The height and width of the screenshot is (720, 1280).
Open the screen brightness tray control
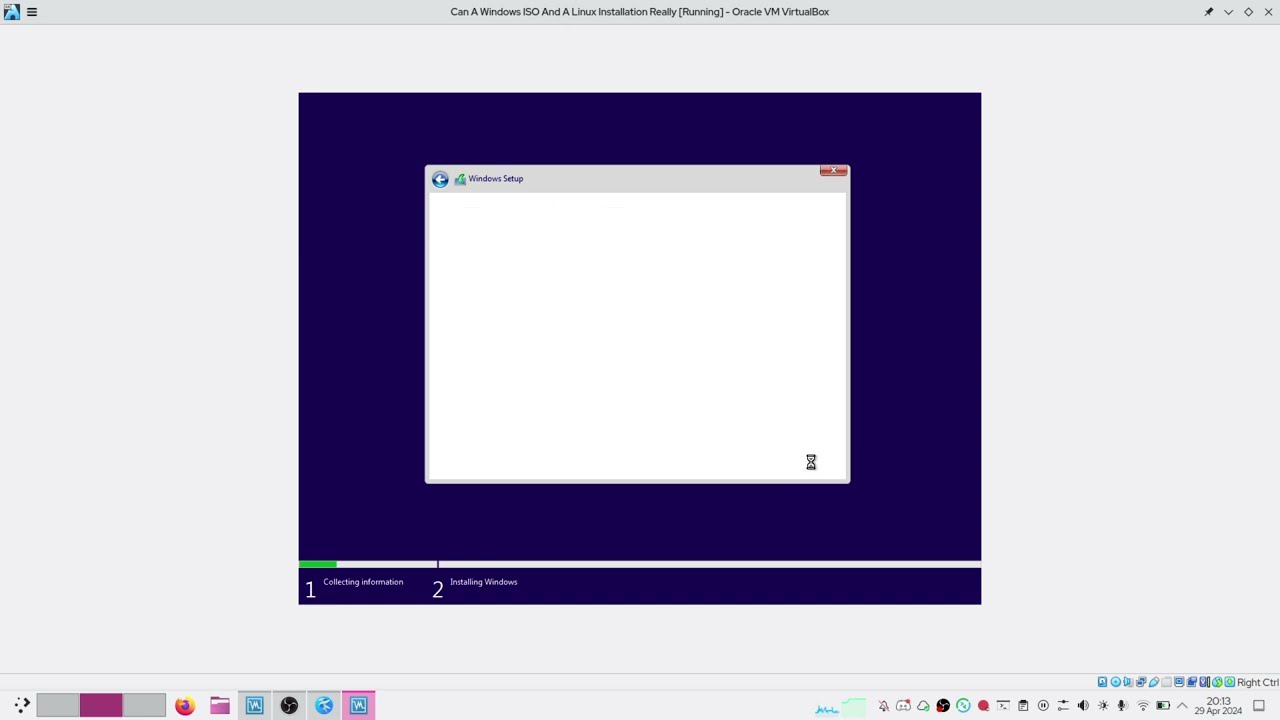pyautogui.click(x=1103, y=706)
